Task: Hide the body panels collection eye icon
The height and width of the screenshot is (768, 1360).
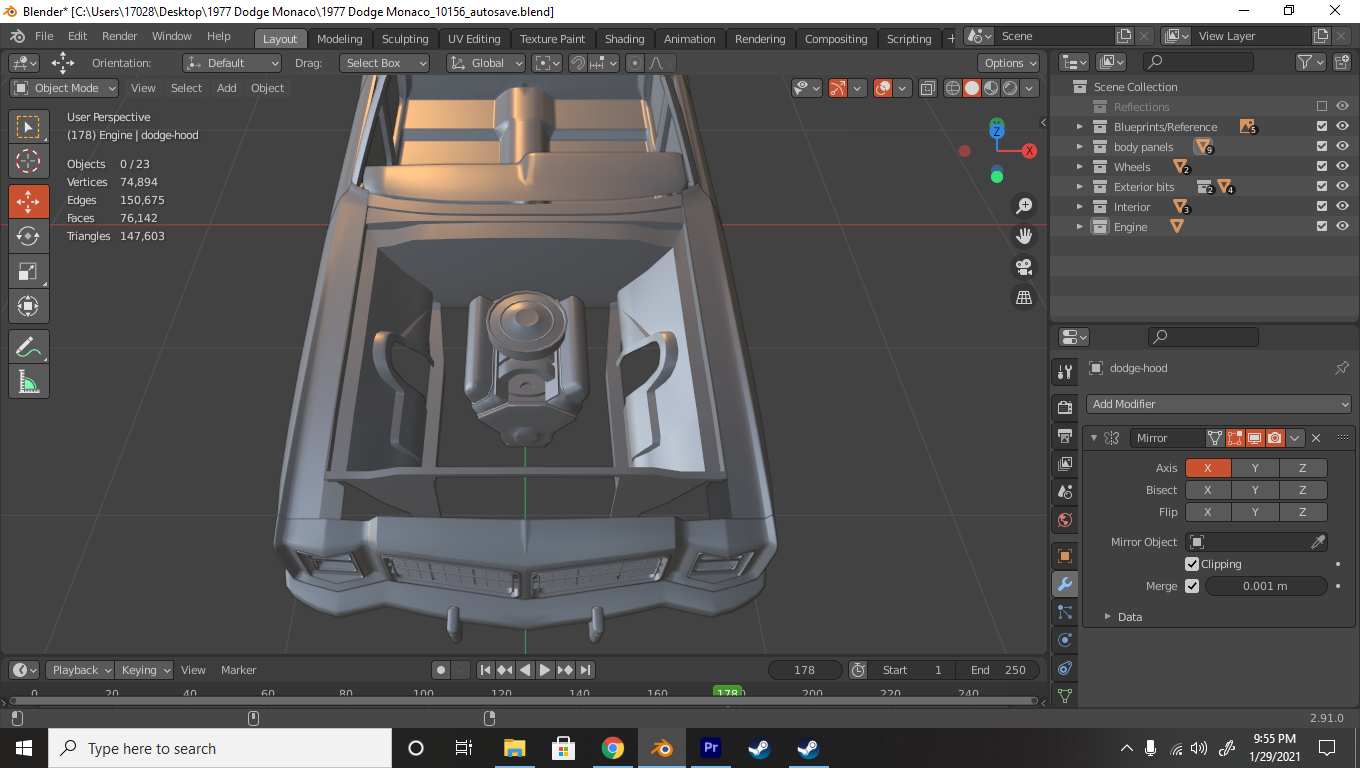Action: pyautogui.click(x=1343, y=147)
